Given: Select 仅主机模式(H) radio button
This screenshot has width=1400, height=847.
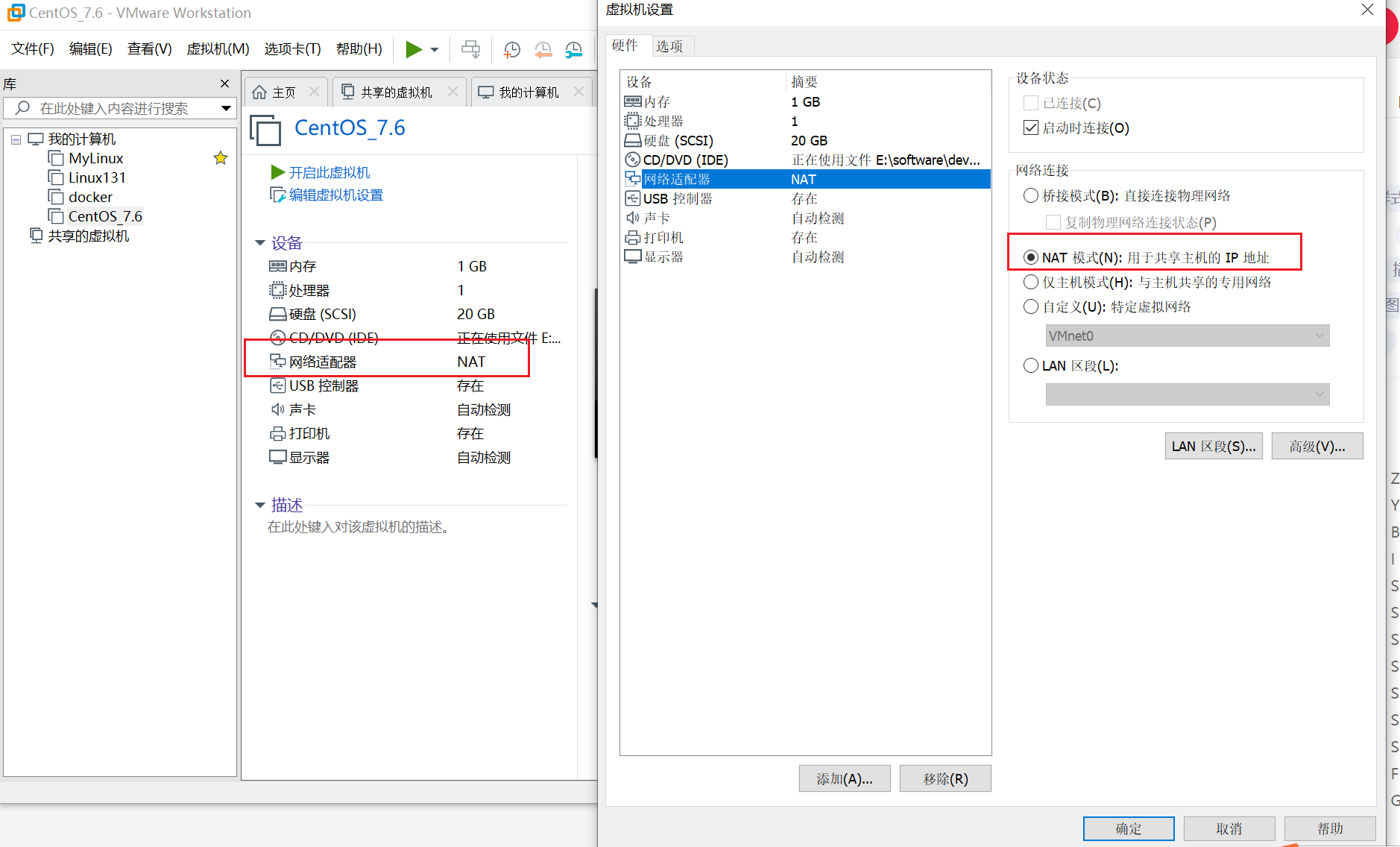Looking at the screenshot, I should coord(1031,282).
